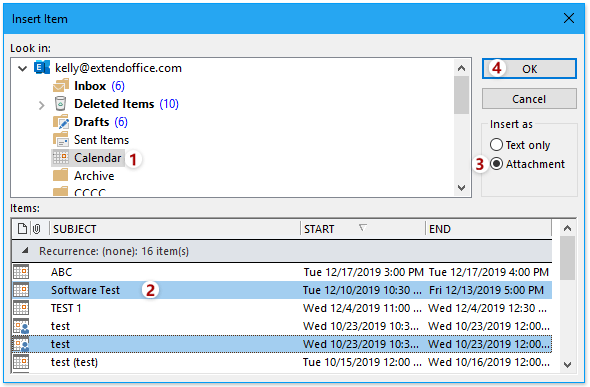Click the Sent Items folder icon

click(x=61, y=140)
